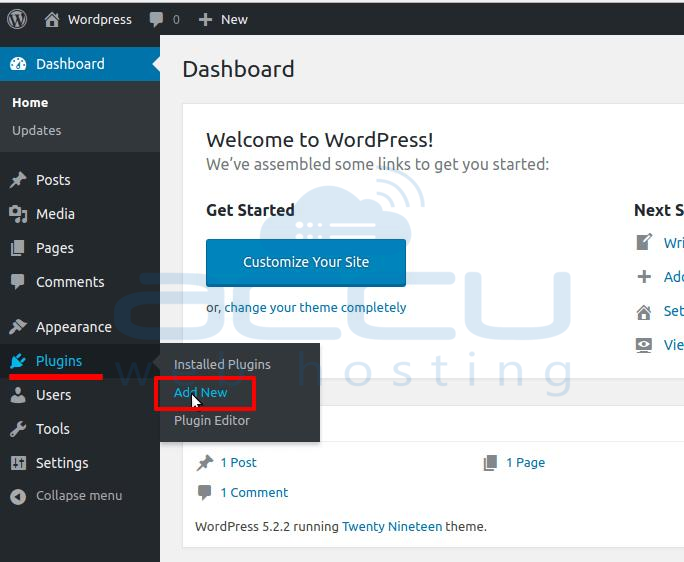Viewport: 684px width, 562px height.
Task: Open the Posts menu
Action: click(53, 180)
